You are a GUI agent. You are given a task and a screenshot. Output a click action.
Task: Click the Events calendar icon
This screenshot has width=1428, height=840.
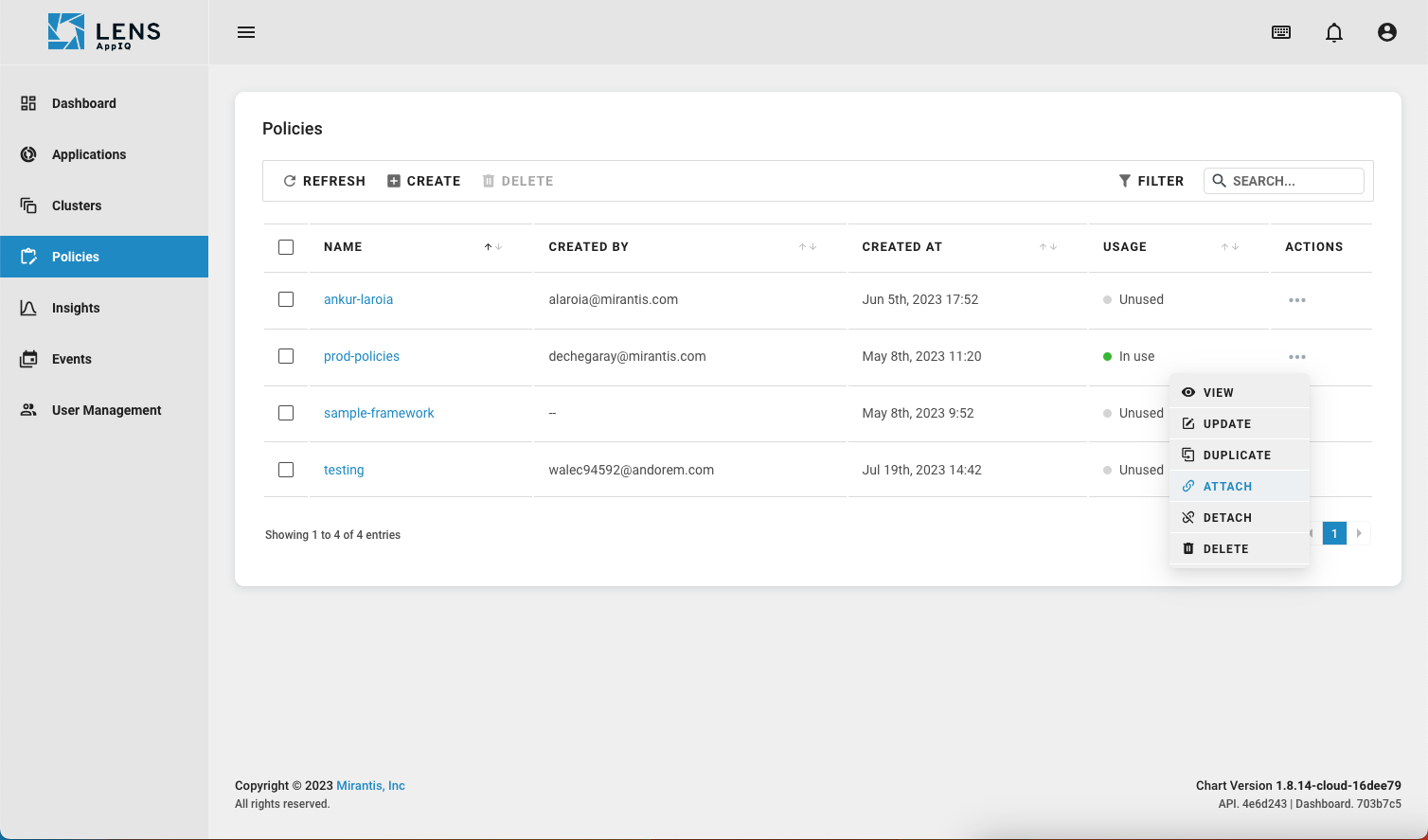point(28,359)
